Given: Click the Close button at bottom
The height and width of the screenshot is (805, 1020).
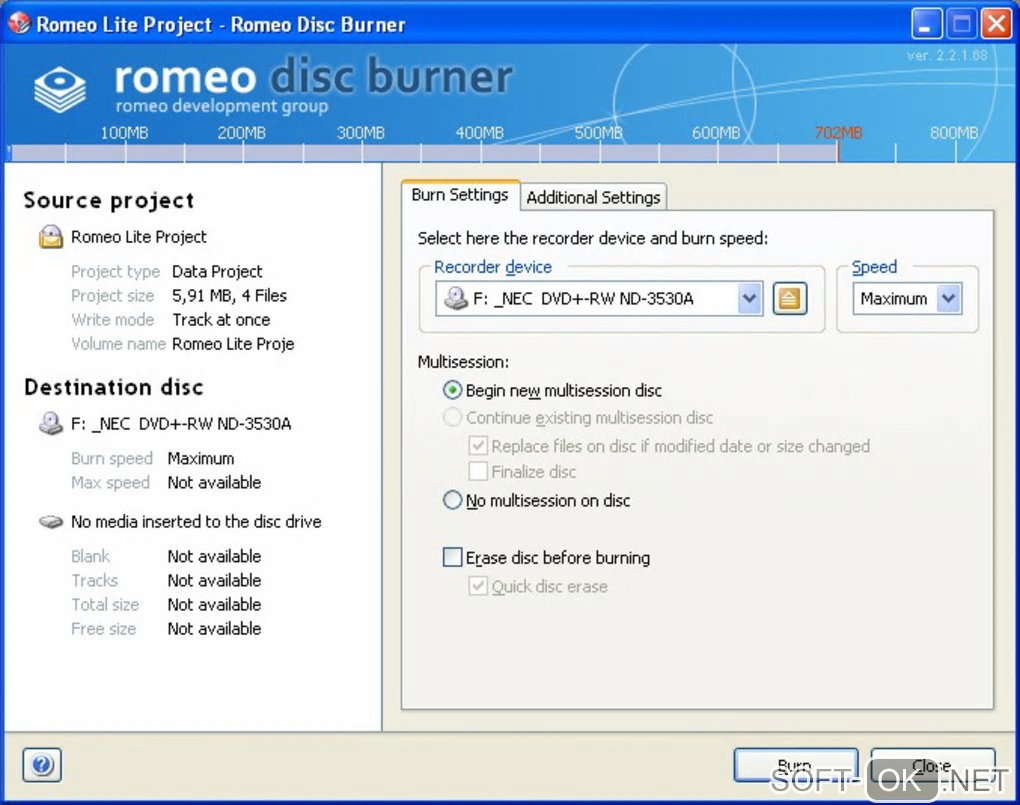Looking at the screenshot, I should 932,765.
